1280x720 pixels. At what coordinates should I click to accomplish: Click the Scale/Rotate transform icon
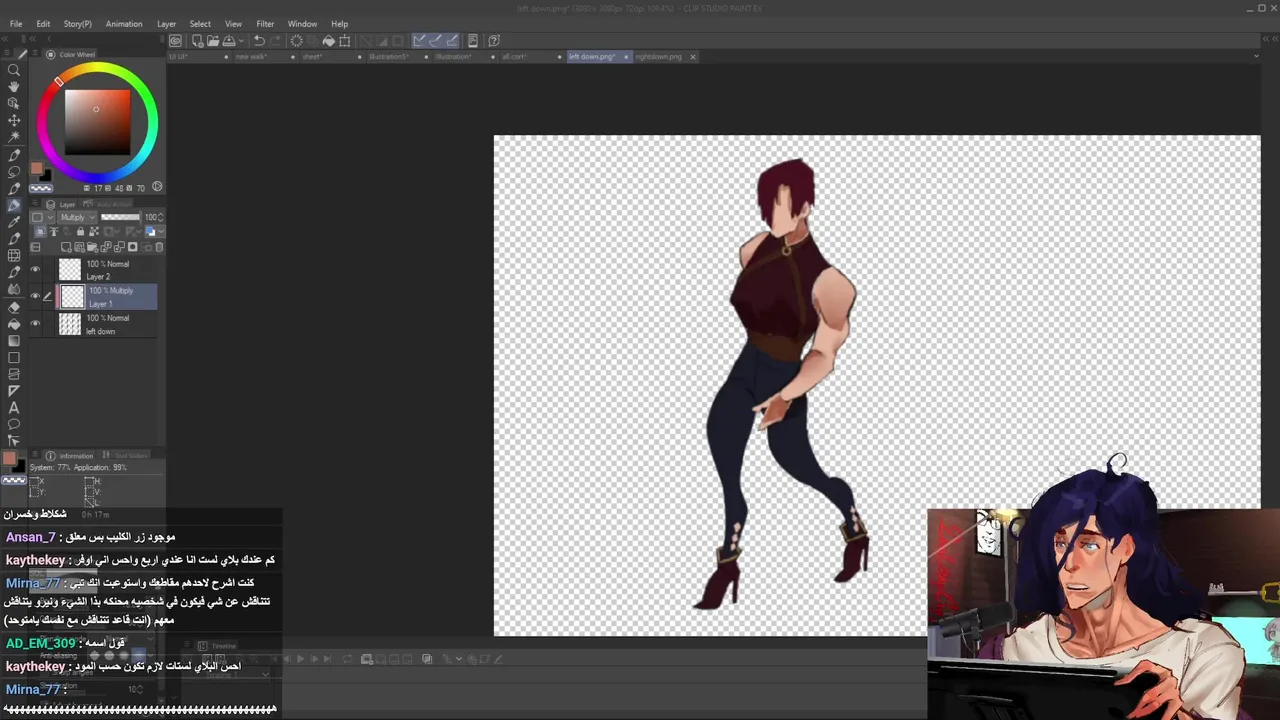(x=345, y=41)
